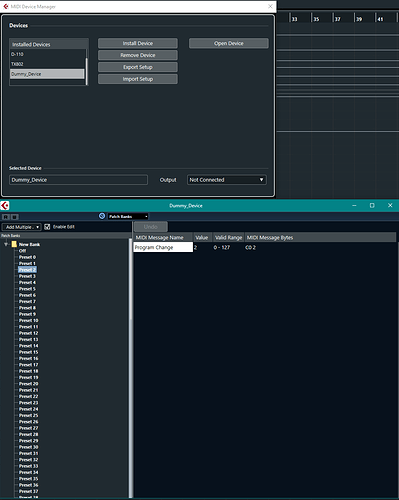This screenshot has width=399, height=500.
Task: Click the Patch Banks panel header
Action: [65, 236]
